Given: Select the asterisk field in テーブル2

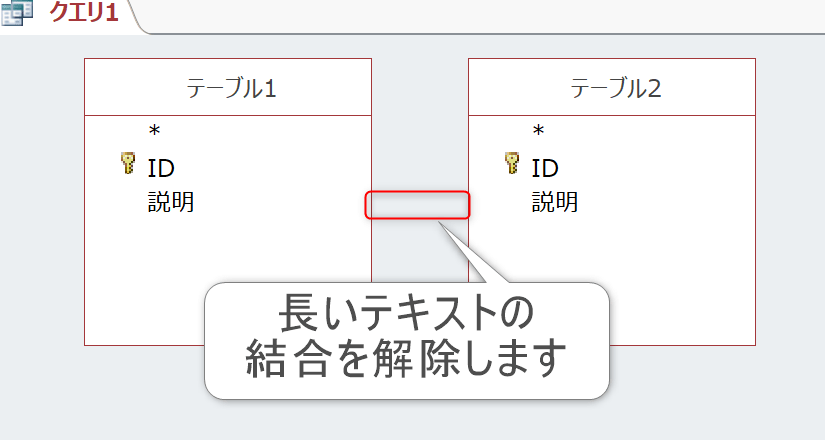Looking at the screenshot, I should [x=539, y=132].
